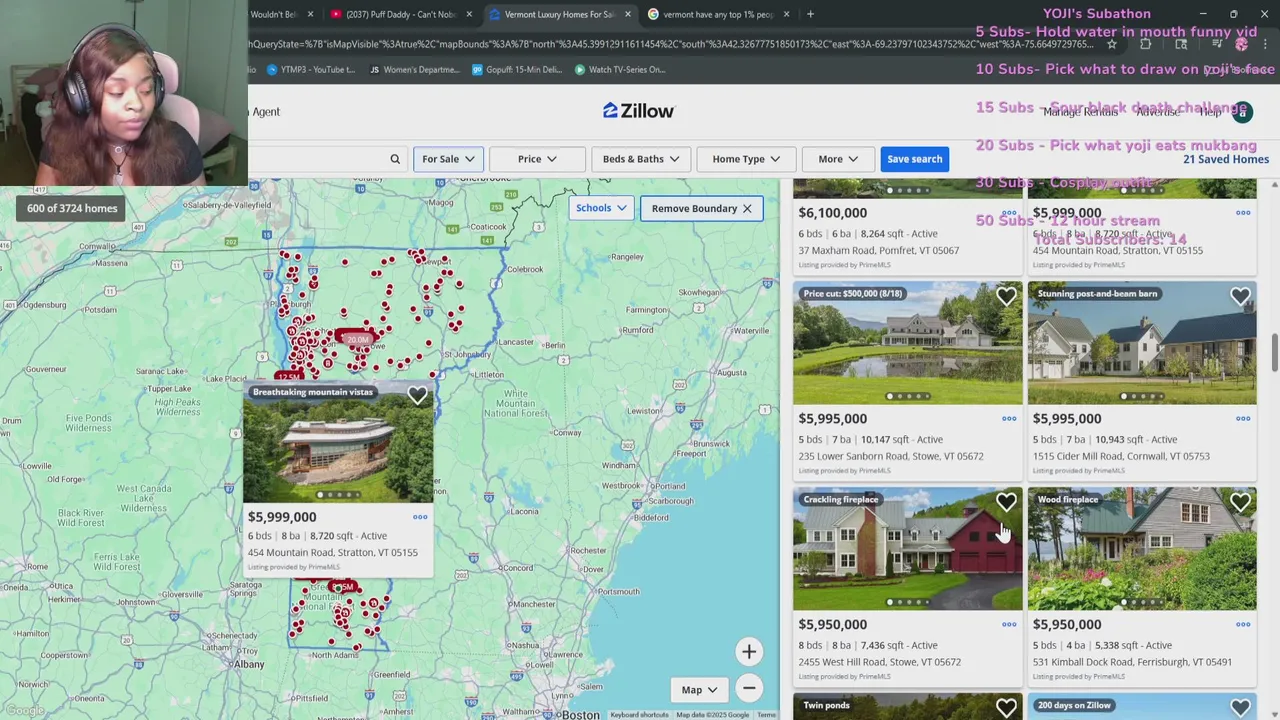Open more options for 1515 Cider Mill Road
This screenshot has width=1280, height=720.
click(x=1243, y=419)
